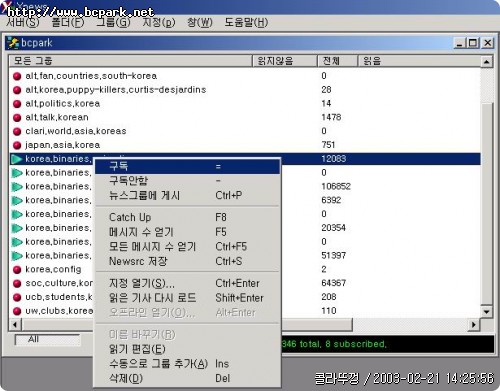
Task: Click red icon beside korea.config
Action: coord(17,270)
